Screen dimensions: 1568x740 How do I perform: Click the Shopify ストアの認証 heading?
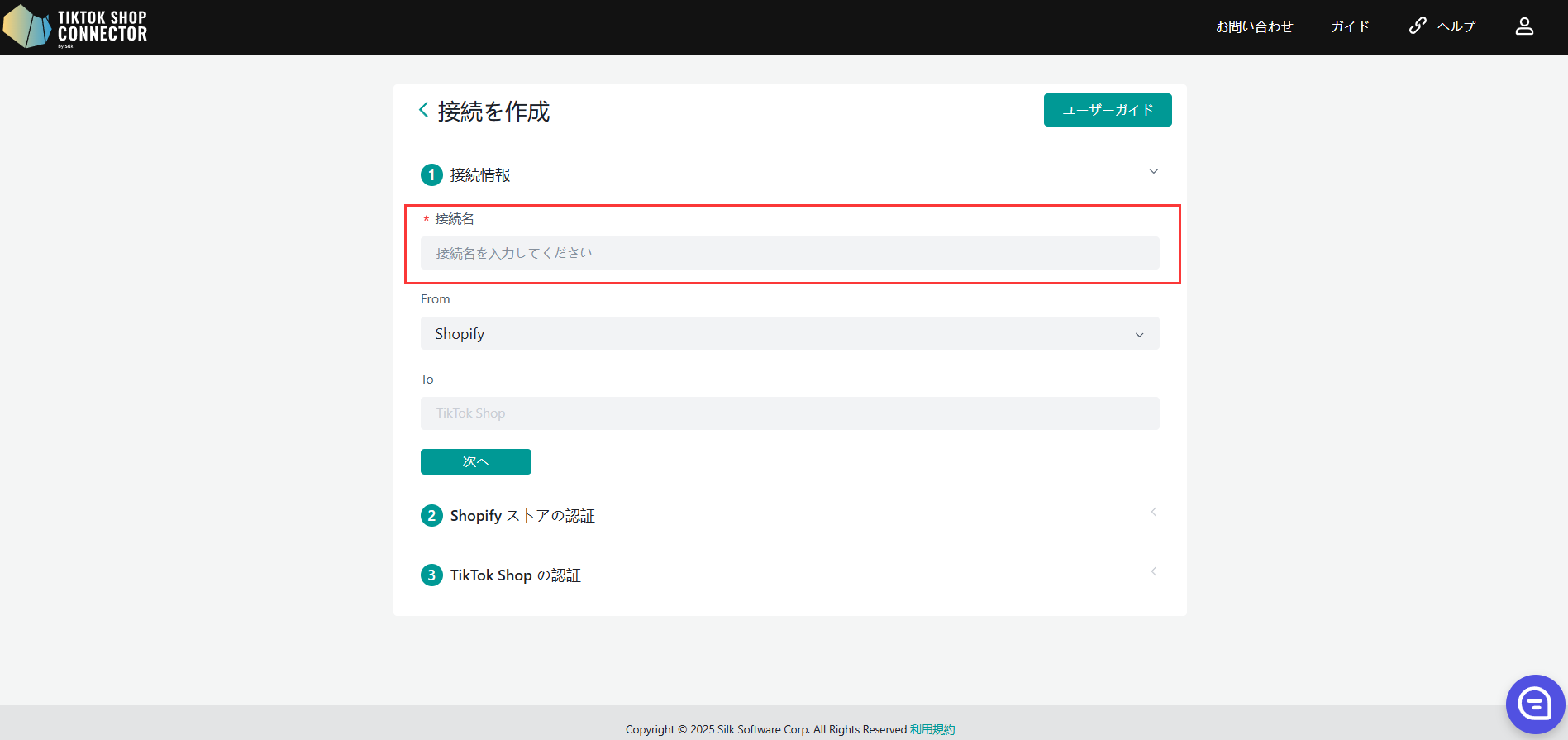click(x=522, y=516)
